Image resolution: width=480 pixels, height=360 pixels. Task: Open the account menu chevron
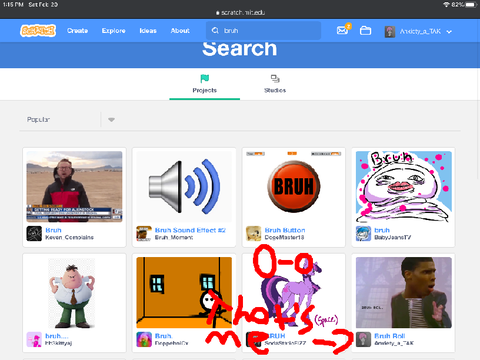pos(449,32)
